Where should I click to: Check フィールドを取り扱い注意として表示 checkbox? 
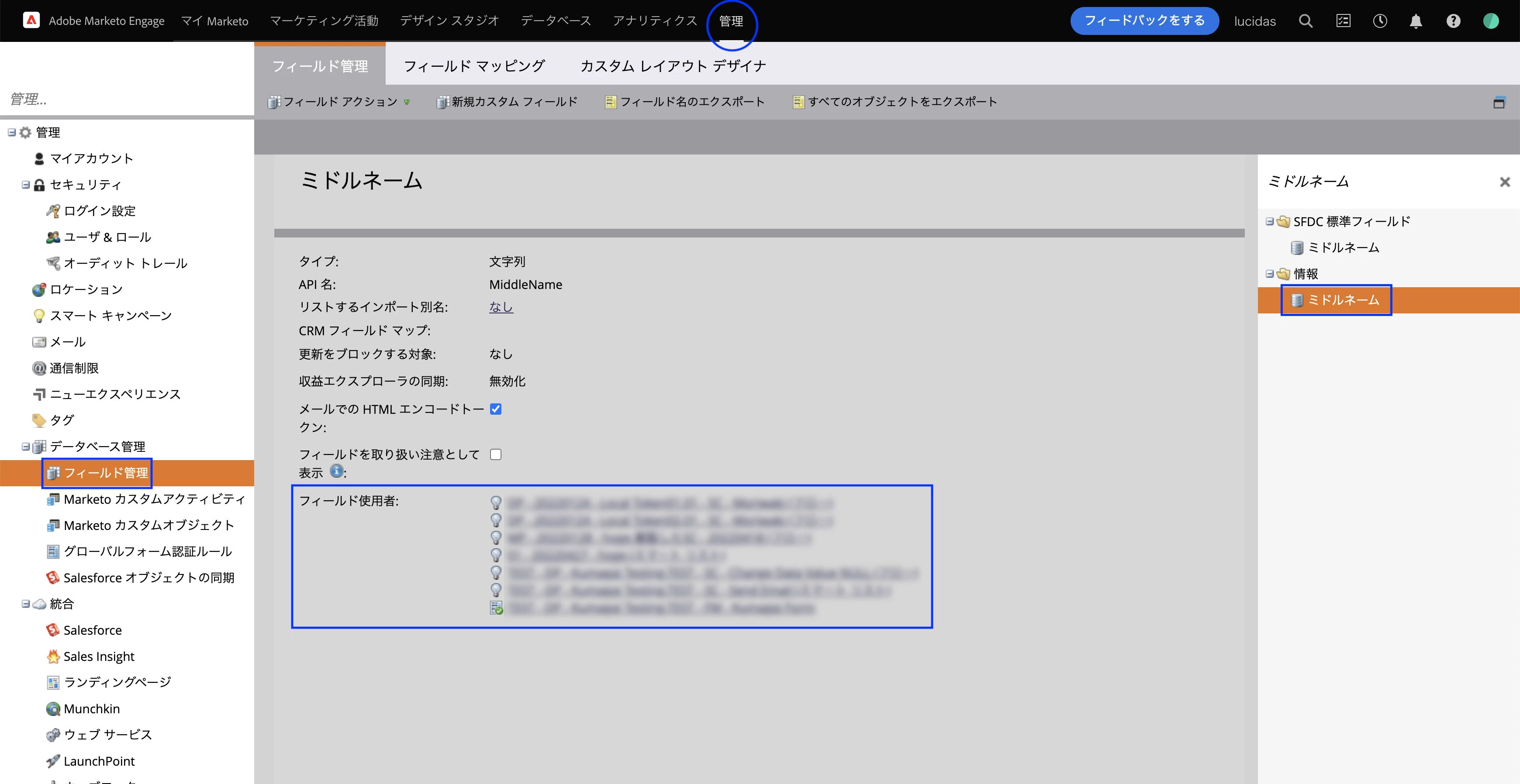coord(496,454)
